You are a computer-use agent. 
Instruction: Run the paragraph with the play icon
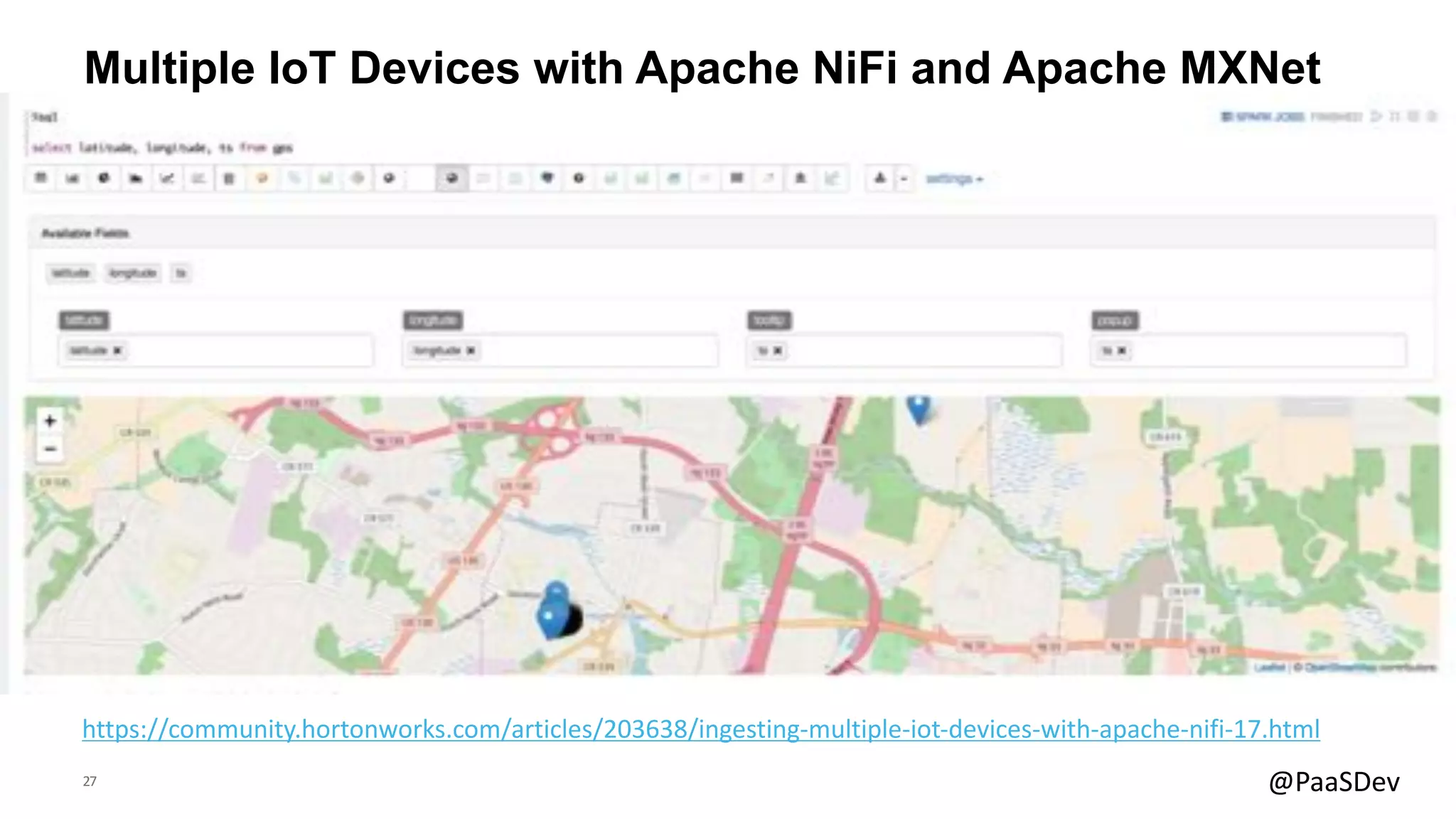[x=1376, y=116]
